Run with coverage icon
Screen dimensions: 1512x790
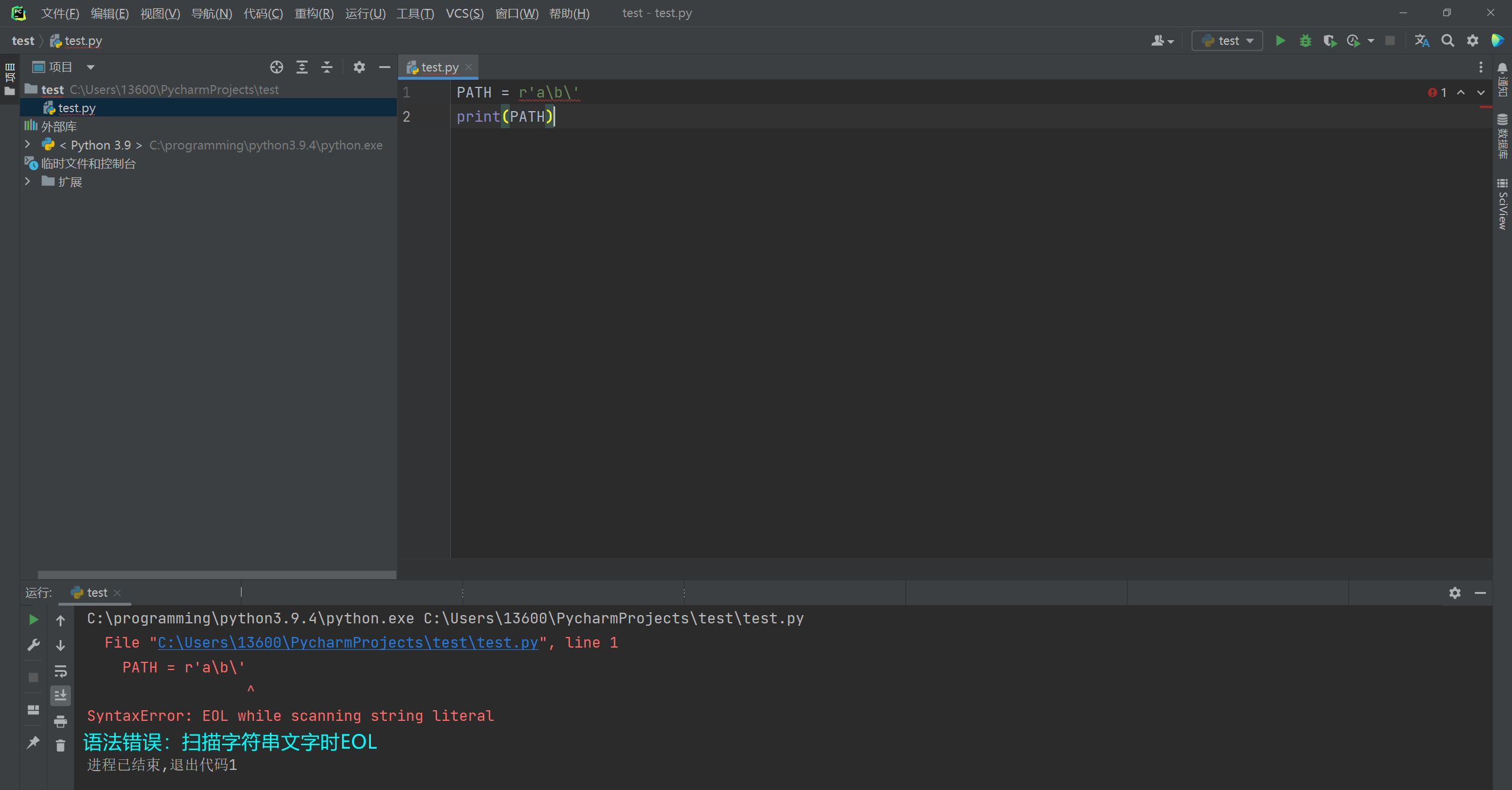(1329, 41)
